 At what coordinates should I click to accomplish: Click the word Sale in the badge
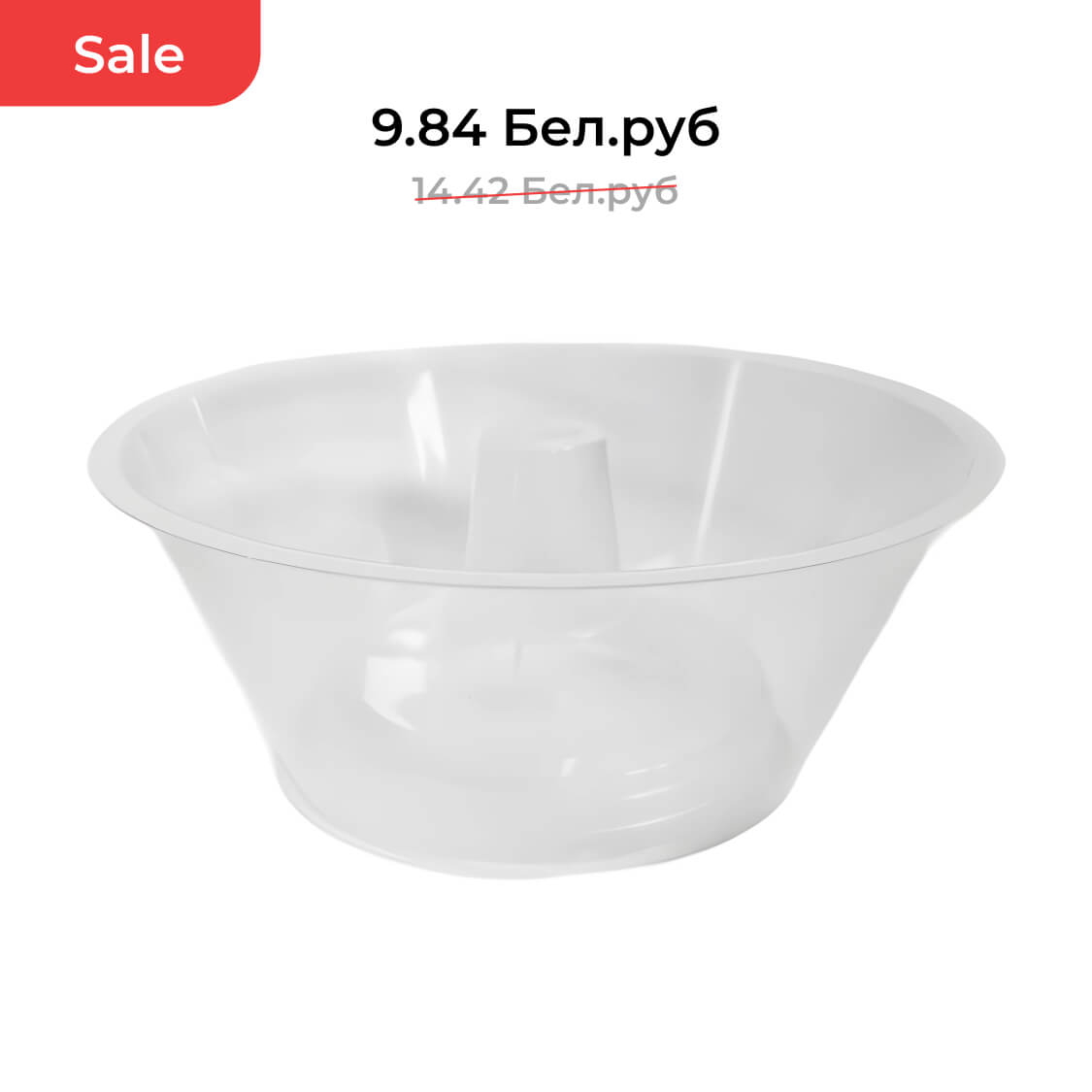[129, 55]
